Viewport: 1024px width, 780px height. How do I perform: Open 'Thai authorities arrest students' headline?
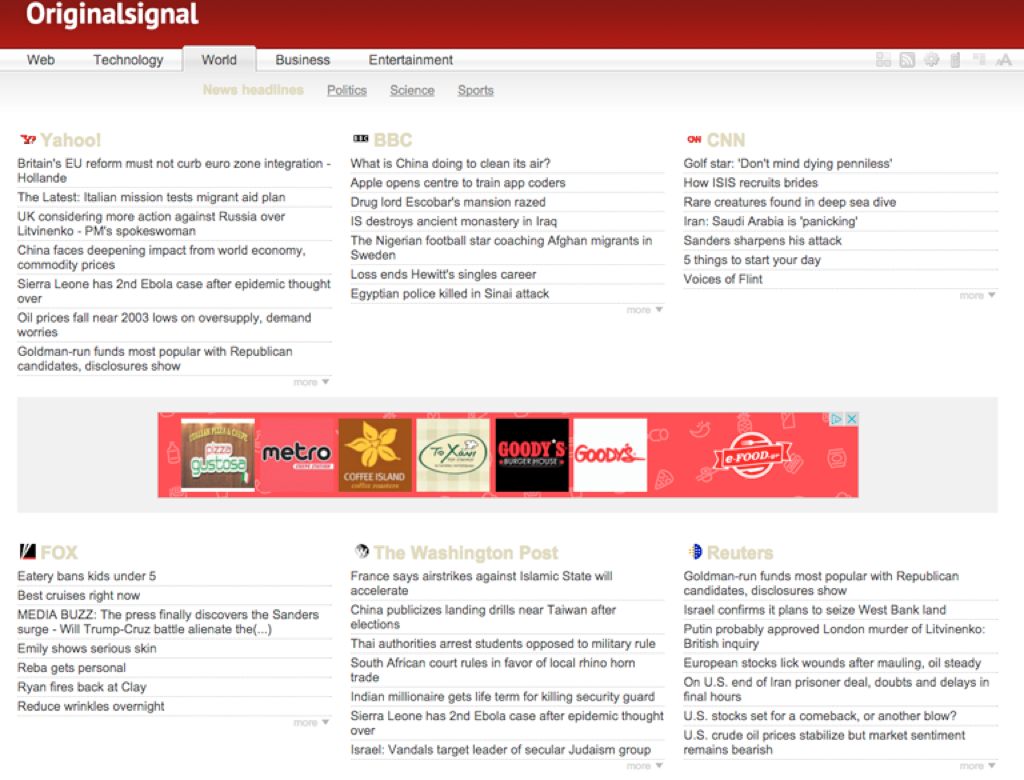[503, 643]
